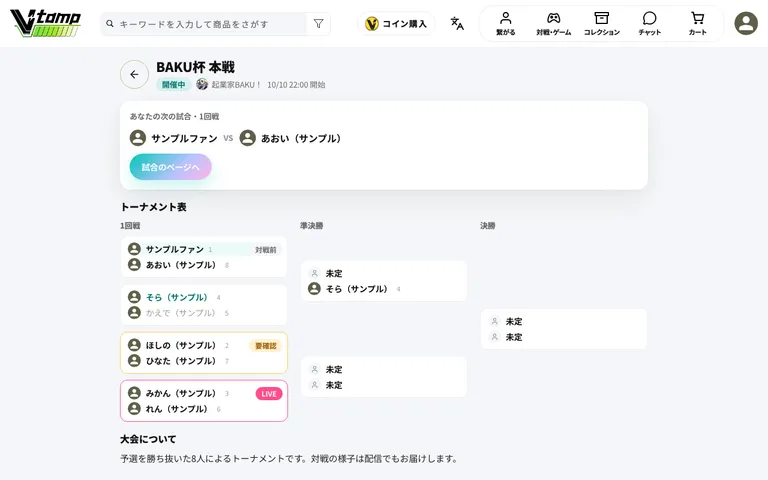Open the 対戦・ゲーム gamepad menu

click(x=553, y=24)
